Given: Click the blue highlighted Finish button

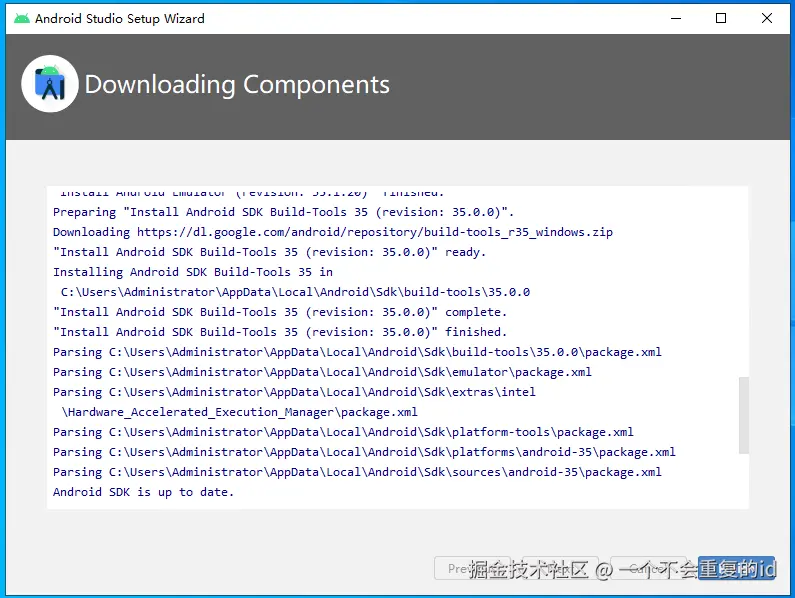Looking at the screenshot, I should tap(736, 568).
